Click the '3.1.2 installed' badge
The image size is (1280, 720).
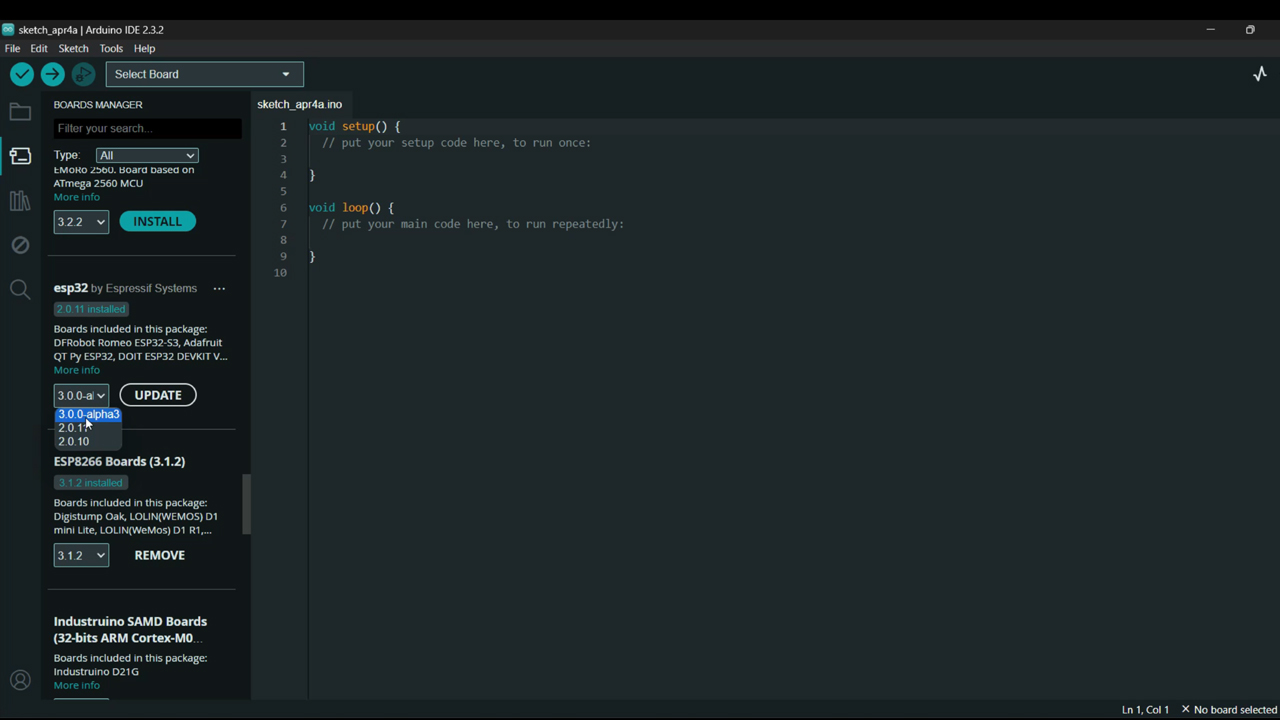pyautogui.click(x=91, y=483)
